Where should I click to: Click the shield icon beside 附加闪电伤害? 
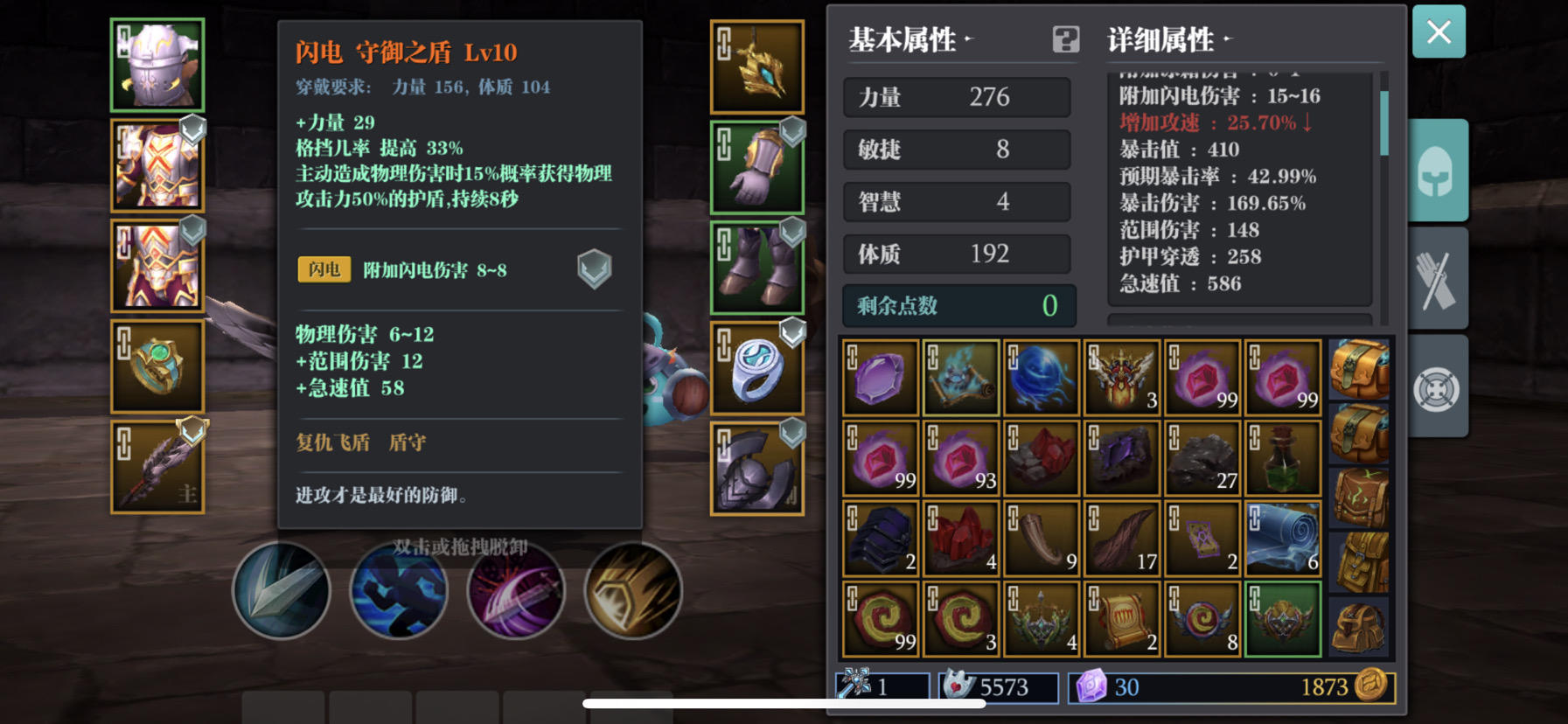[595, 268]
